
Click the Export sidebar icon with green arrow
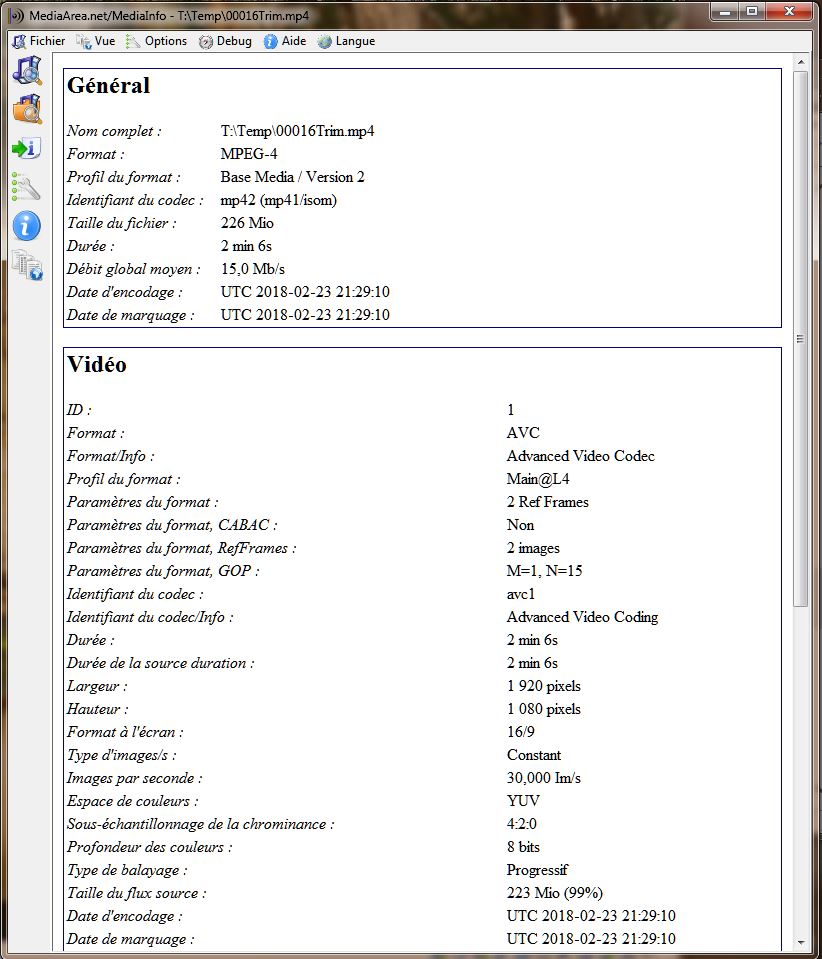[x=26, y=148]
